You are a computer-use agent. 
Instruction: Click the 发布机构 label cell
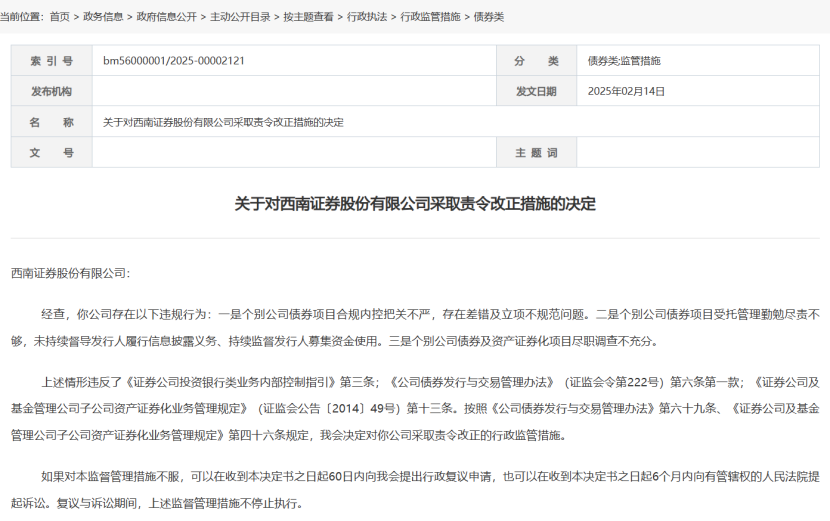click(x=51, y=91)
